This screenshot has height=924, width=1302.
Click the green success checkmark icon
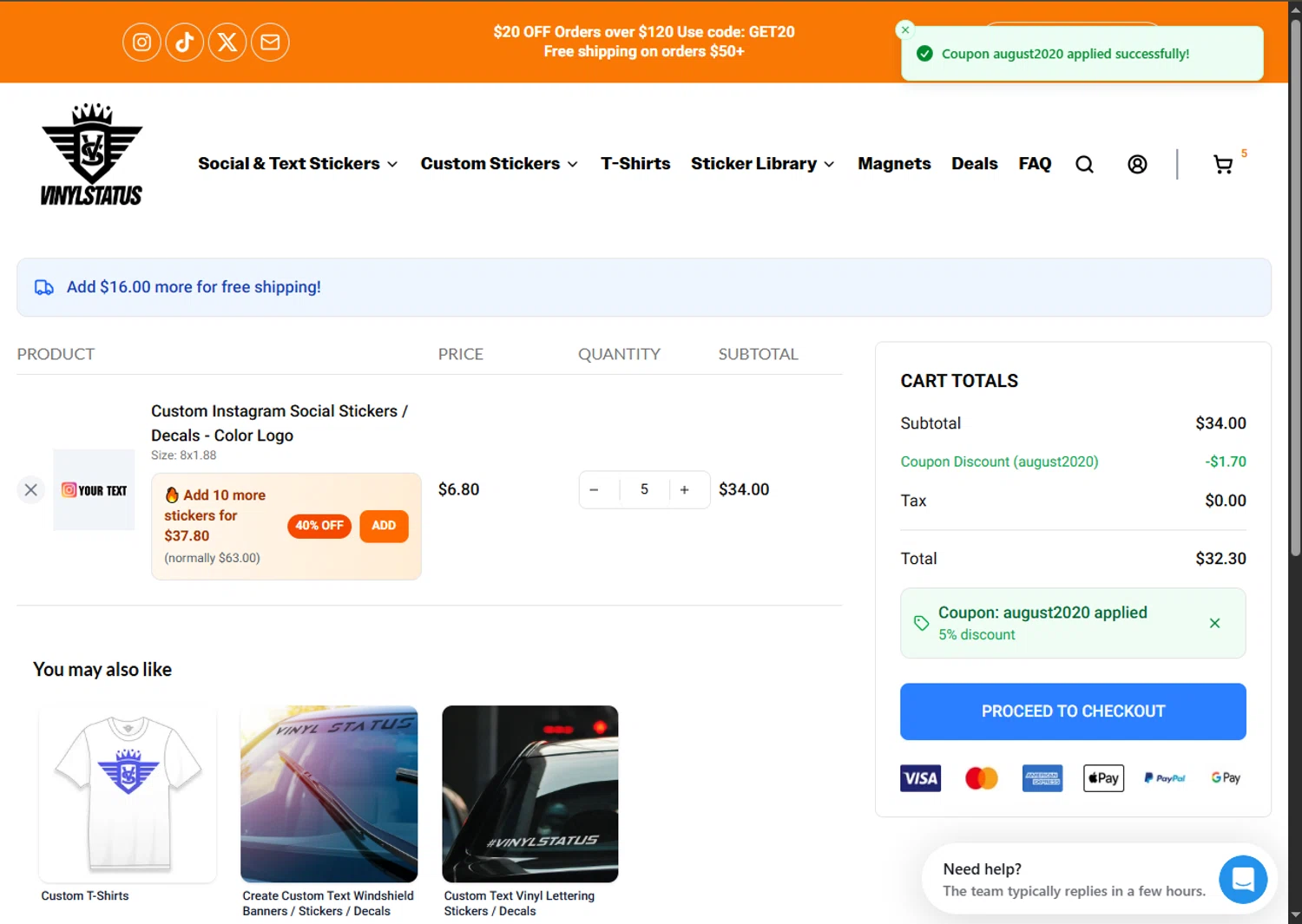pyautogui.click(x=925, y=54)
